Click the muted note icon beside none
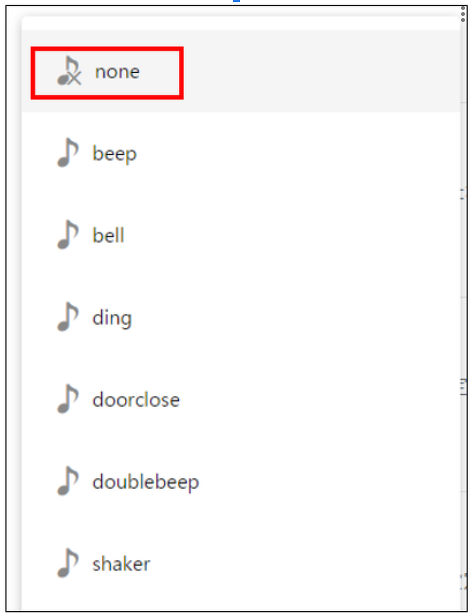Screen dimensions: 471x613 tap(69, 71)
